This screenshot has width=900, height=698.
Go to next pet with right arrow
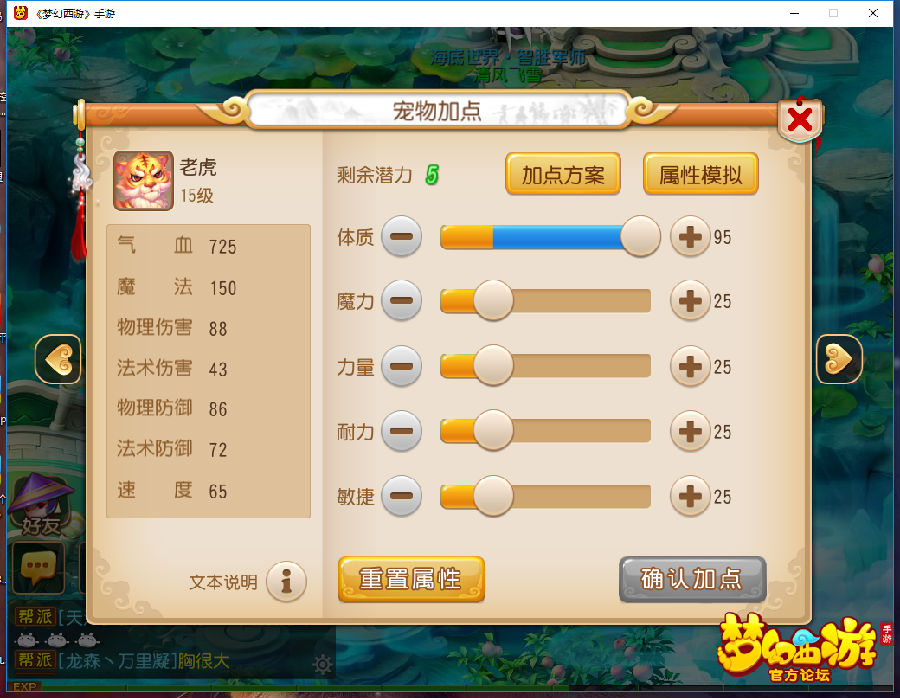click(839, 359)
